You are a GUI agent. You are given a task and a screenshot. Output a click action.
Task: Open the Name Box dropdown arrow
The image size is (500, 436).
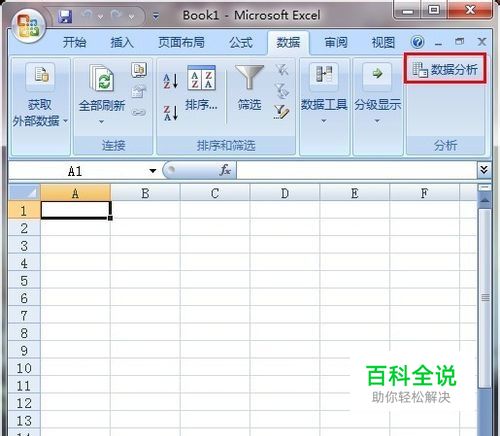153,171
